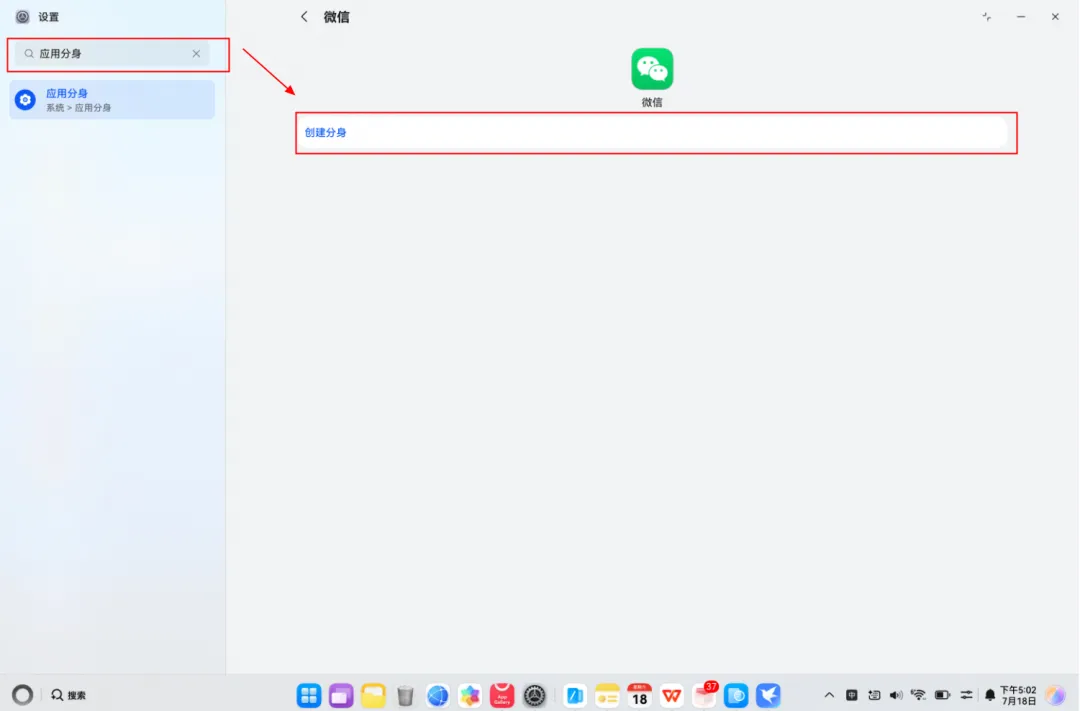Image resolution: width=1080 pixels, height=711 pixels.
Task: Open the purple multi-window app in dock
Action: [x=341, y=695]
